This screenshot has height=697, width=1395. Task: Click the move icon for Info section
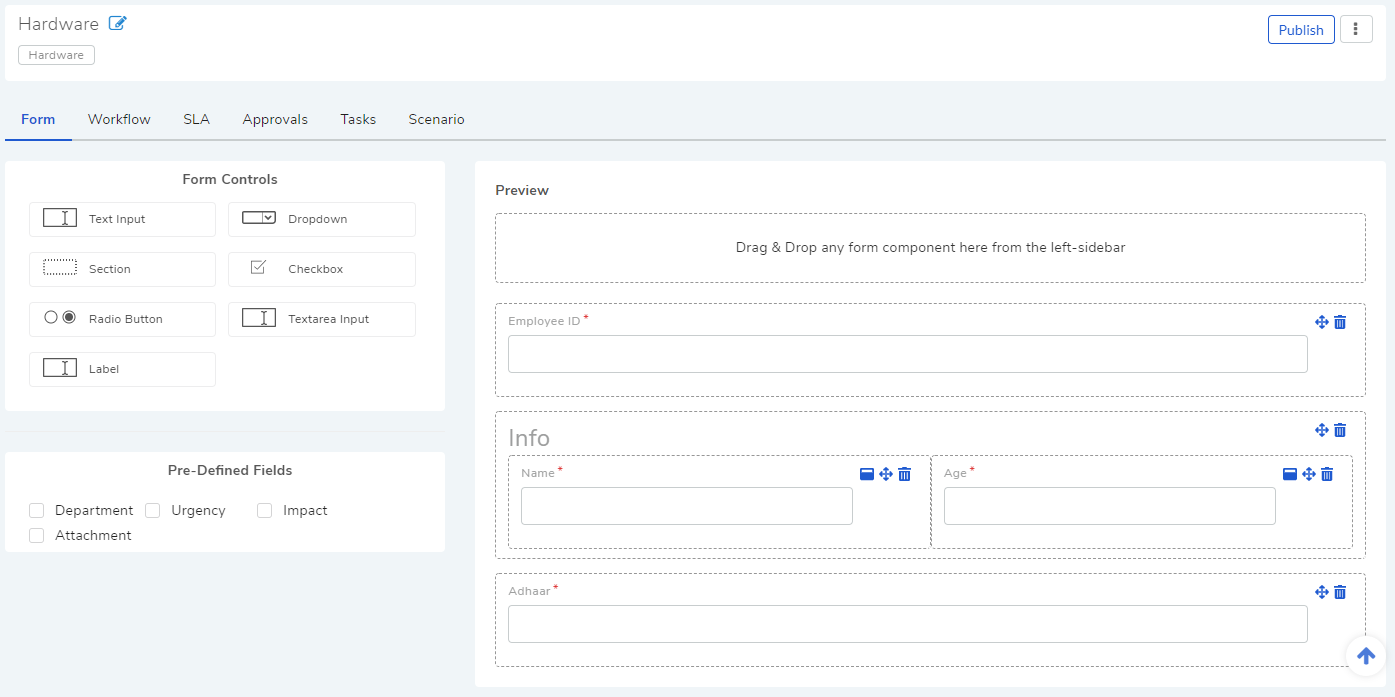pyautogui.click(x=1322, y=430)
